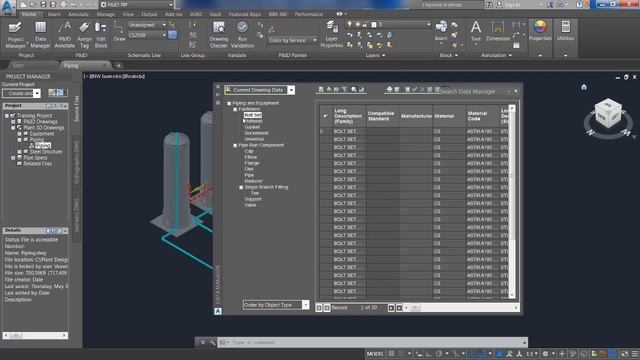Open the Drawing Checker tool

pos(219,35)
